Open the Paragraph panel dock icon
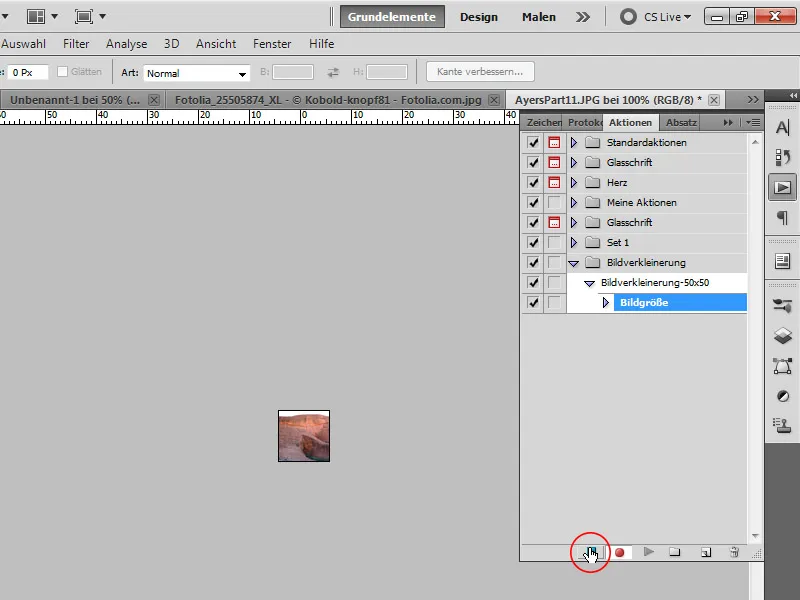The height and width of the screenshot is (600, 800). (x=782, y=218)
